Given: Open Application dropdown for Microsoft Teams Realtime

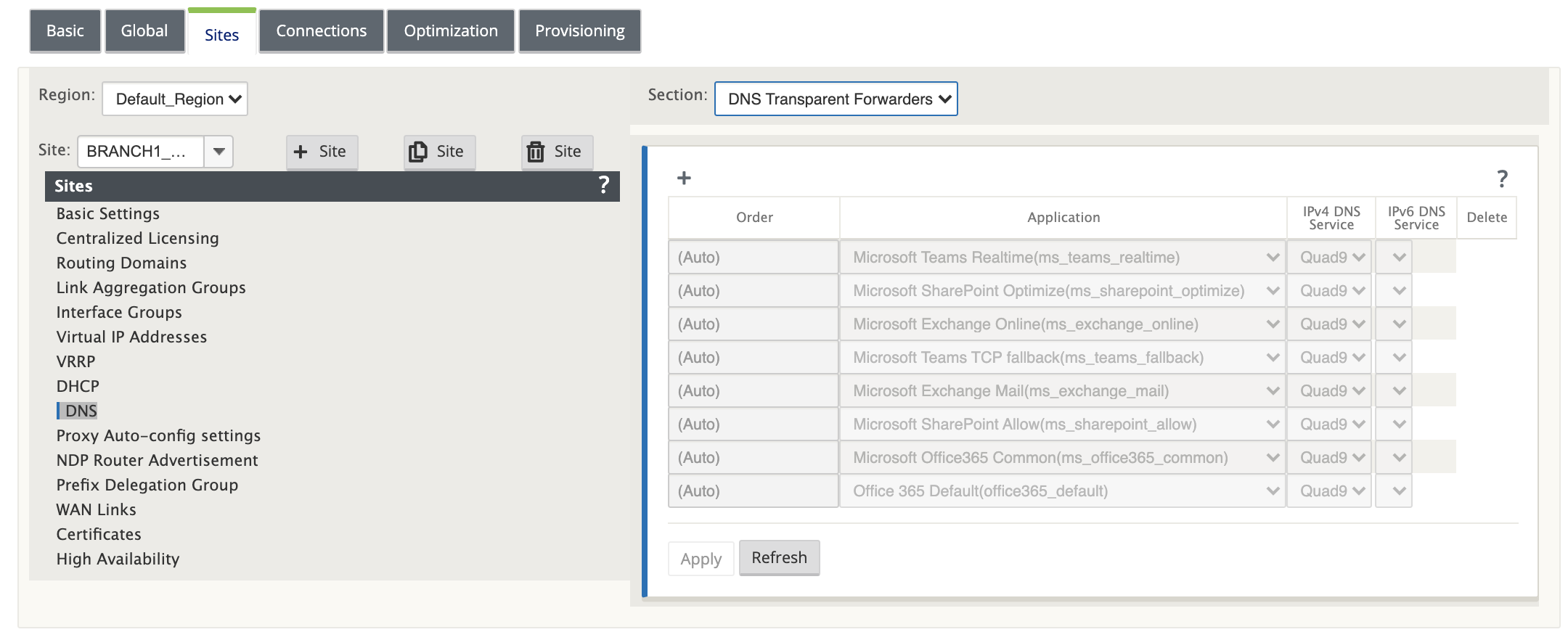Looking at the screenshot, I should [1062, 258].
